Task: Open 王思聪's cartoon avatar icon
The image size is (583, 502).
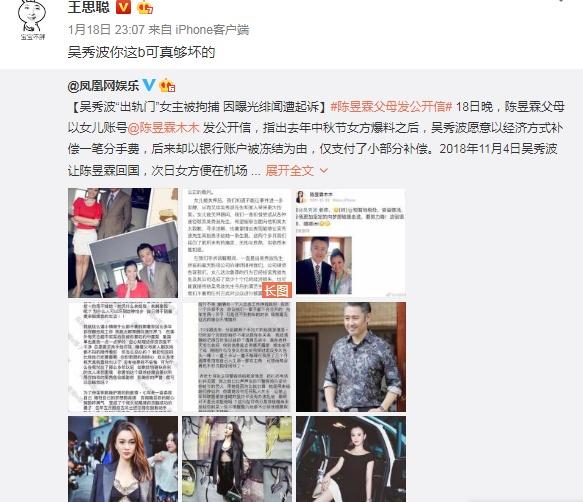Action: pos(32,19)
